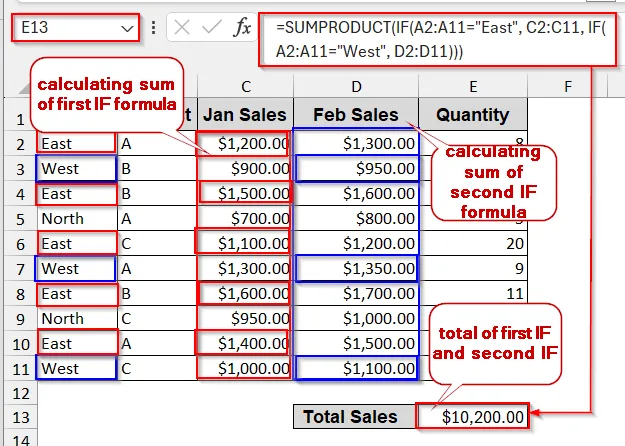
Task: Select the $10,200.00 total cell
Action: pos(472,417)
